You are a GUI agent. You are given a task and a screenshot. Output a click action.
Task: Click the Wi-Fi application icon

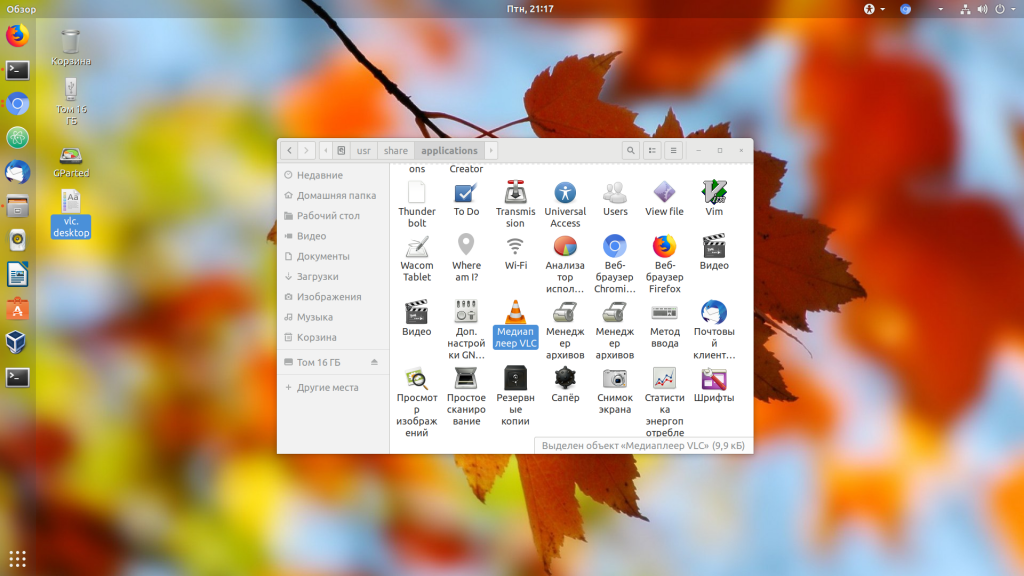click(x=515, y=246)
